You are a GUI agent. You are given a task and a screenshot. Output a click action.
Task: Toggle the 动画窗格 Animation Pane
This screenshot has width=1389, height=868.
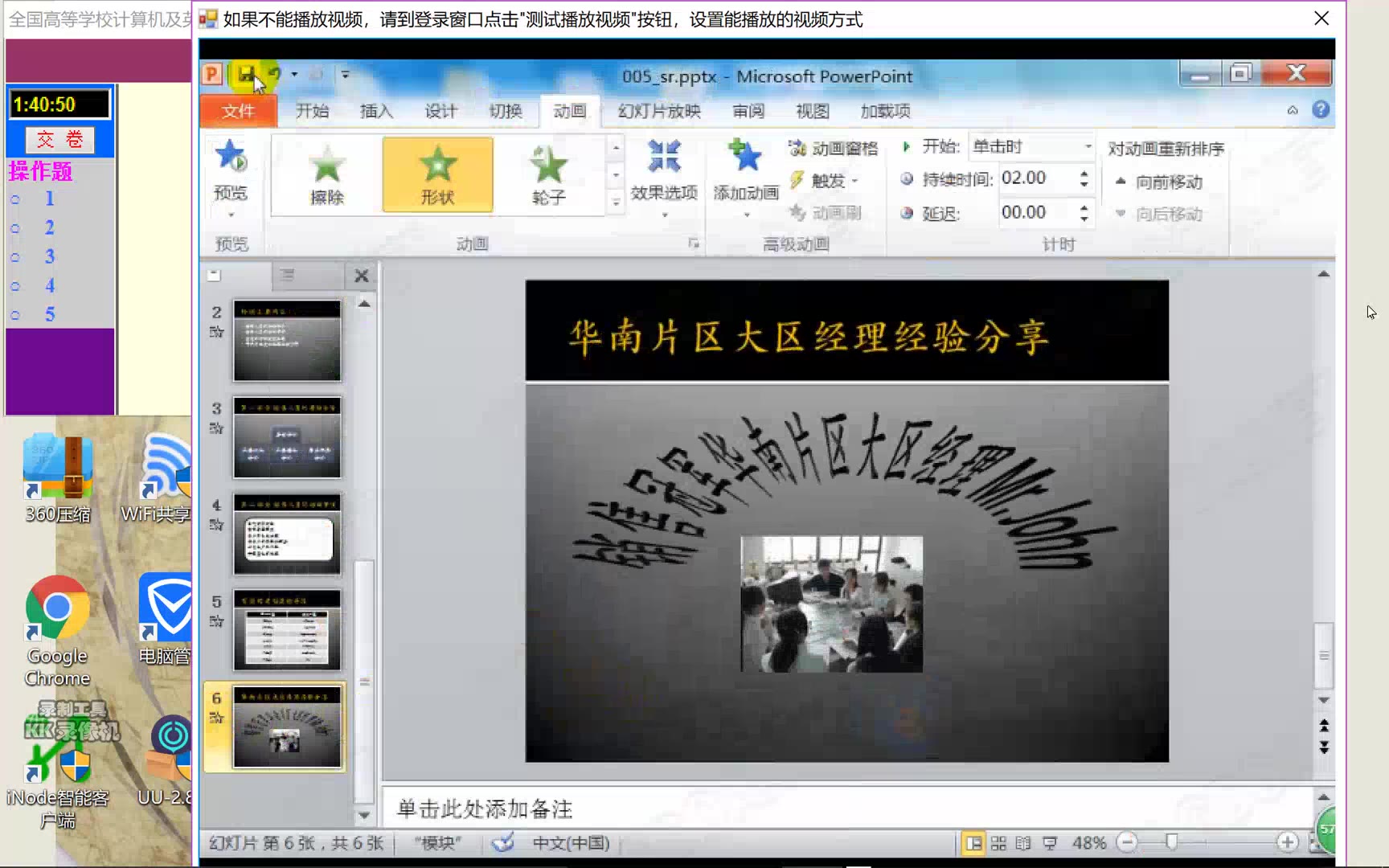click(x=834, y=147)
